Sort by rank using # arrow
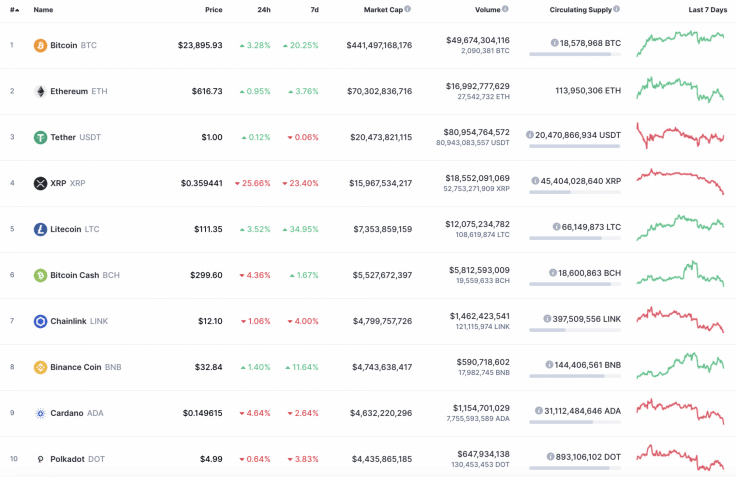The image size is (736, 477). 13,9
